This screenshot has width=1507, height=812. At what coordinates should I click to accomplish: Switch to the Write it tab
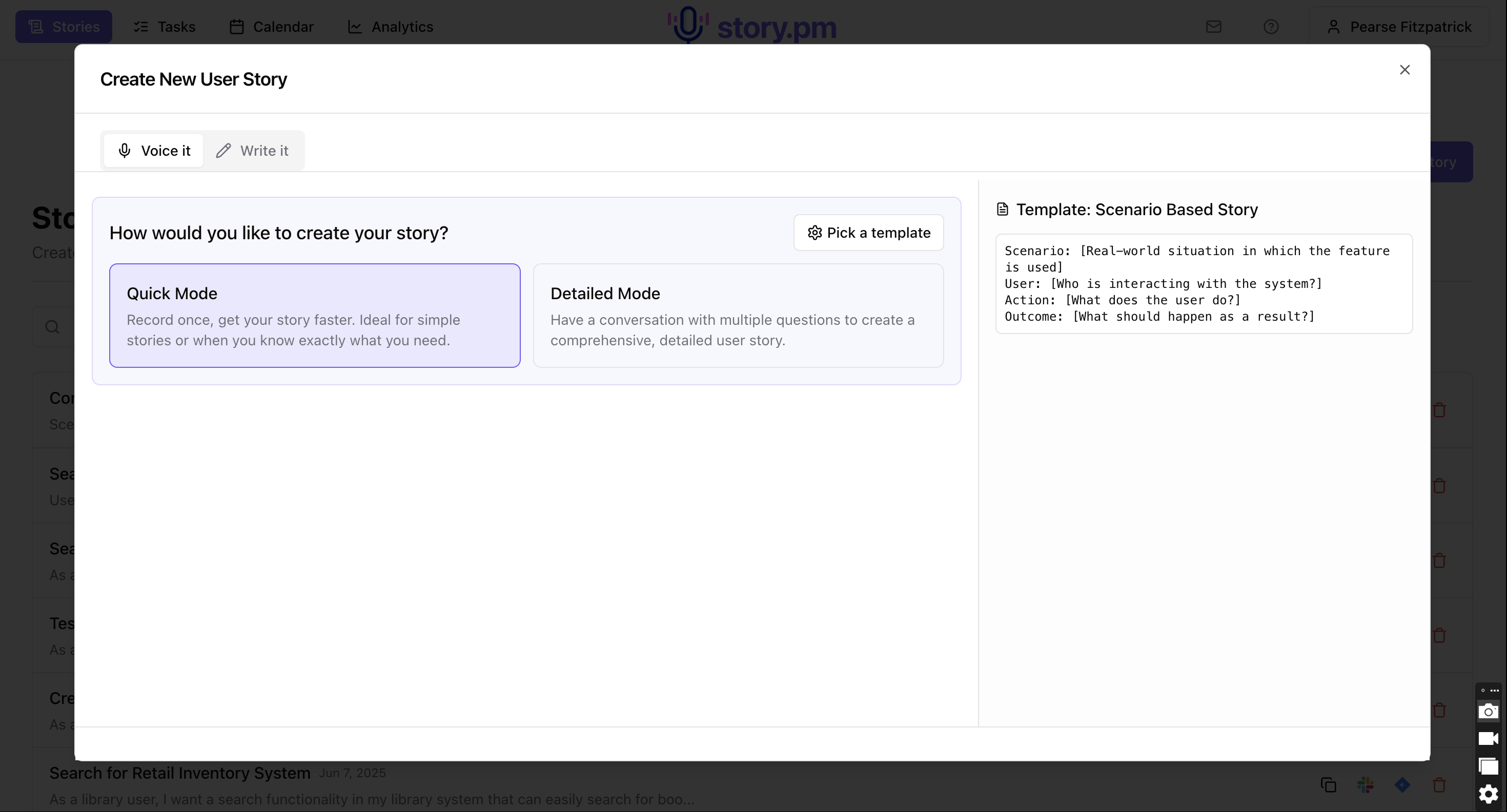(x=252, y=151)
